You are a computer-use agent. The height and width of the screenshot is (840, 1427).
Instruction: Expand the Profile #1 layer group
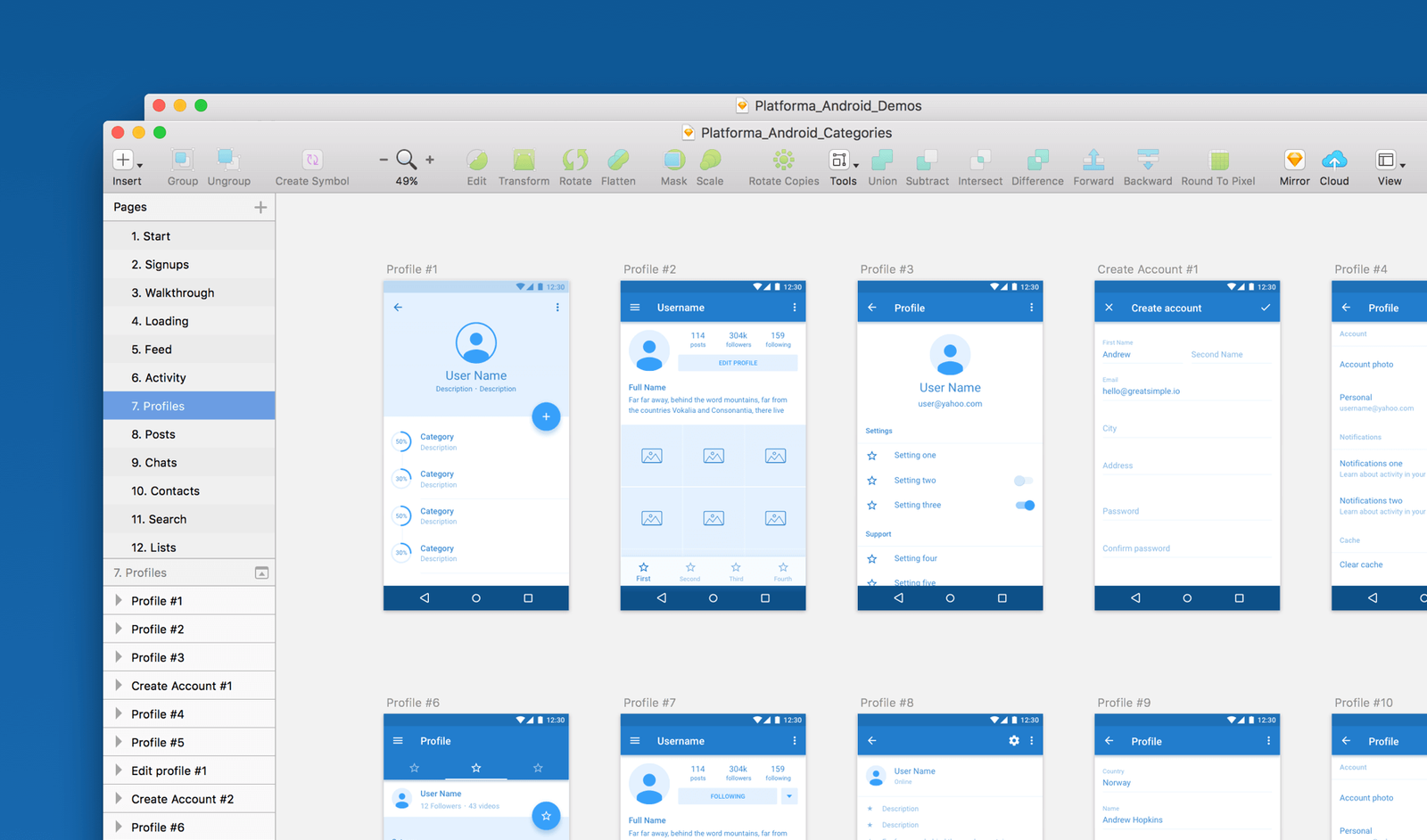119,600
